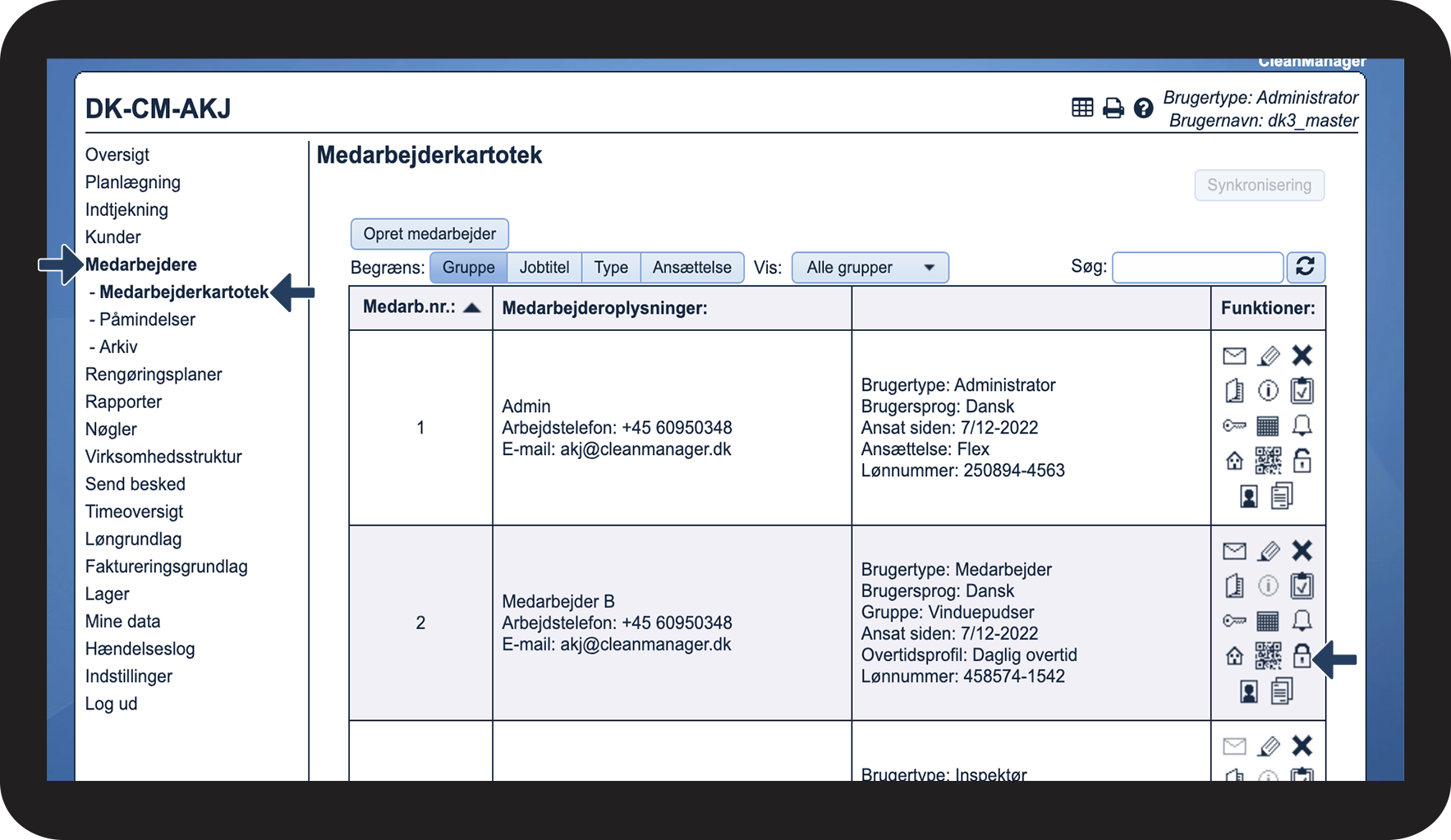Viewport: 1451px width, 840px height.
Task: Select the Gruppe filter tab
Action: 469,268
